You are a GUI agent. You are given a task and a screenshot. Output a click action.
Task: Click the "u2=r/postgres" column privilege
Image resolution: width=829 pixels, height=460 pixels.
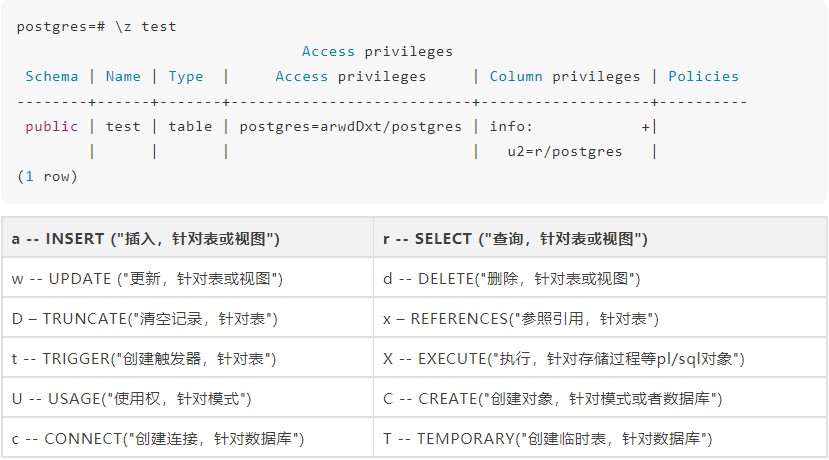pos(564,151)
